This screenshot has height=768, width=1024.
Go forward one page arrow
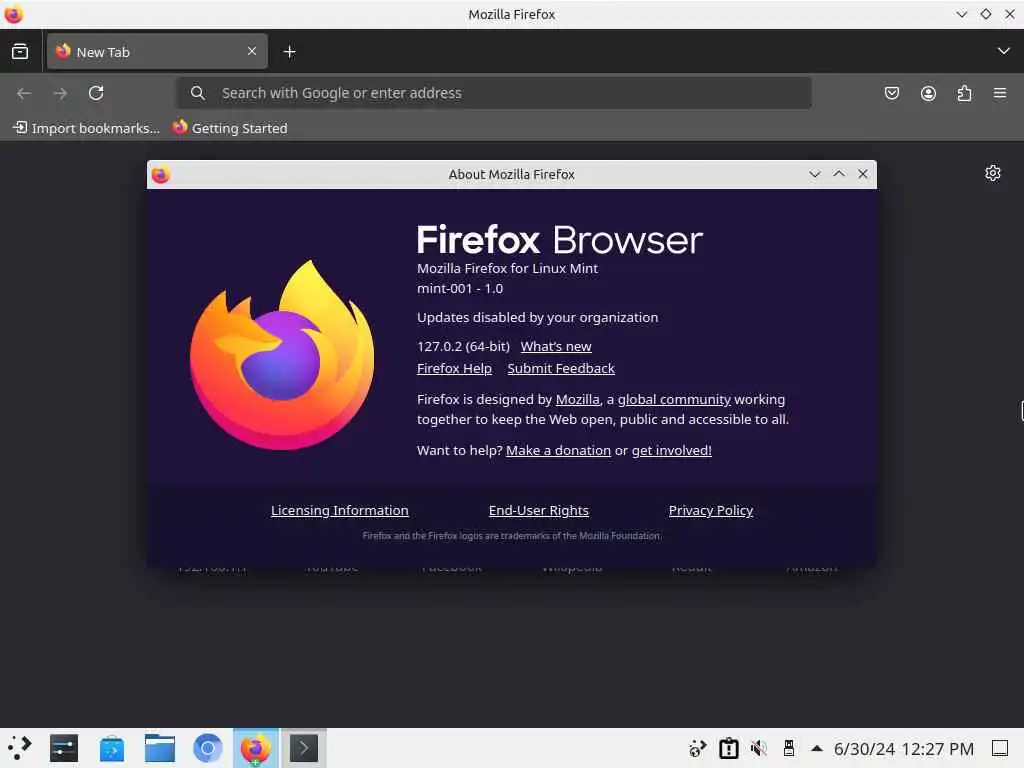60,93
